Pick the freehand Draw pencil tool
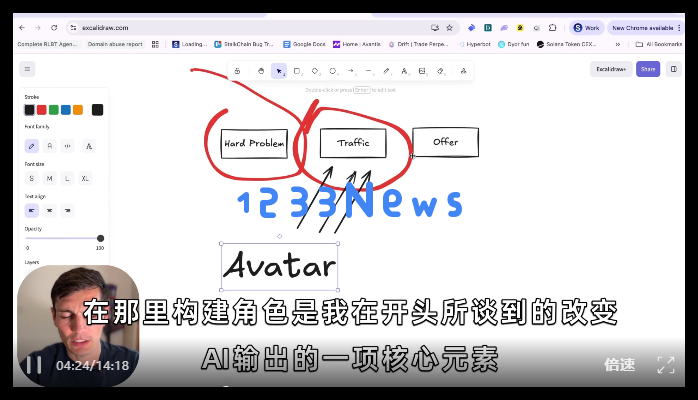The height and width of the screenshot is (400, 698). point(386,71)
